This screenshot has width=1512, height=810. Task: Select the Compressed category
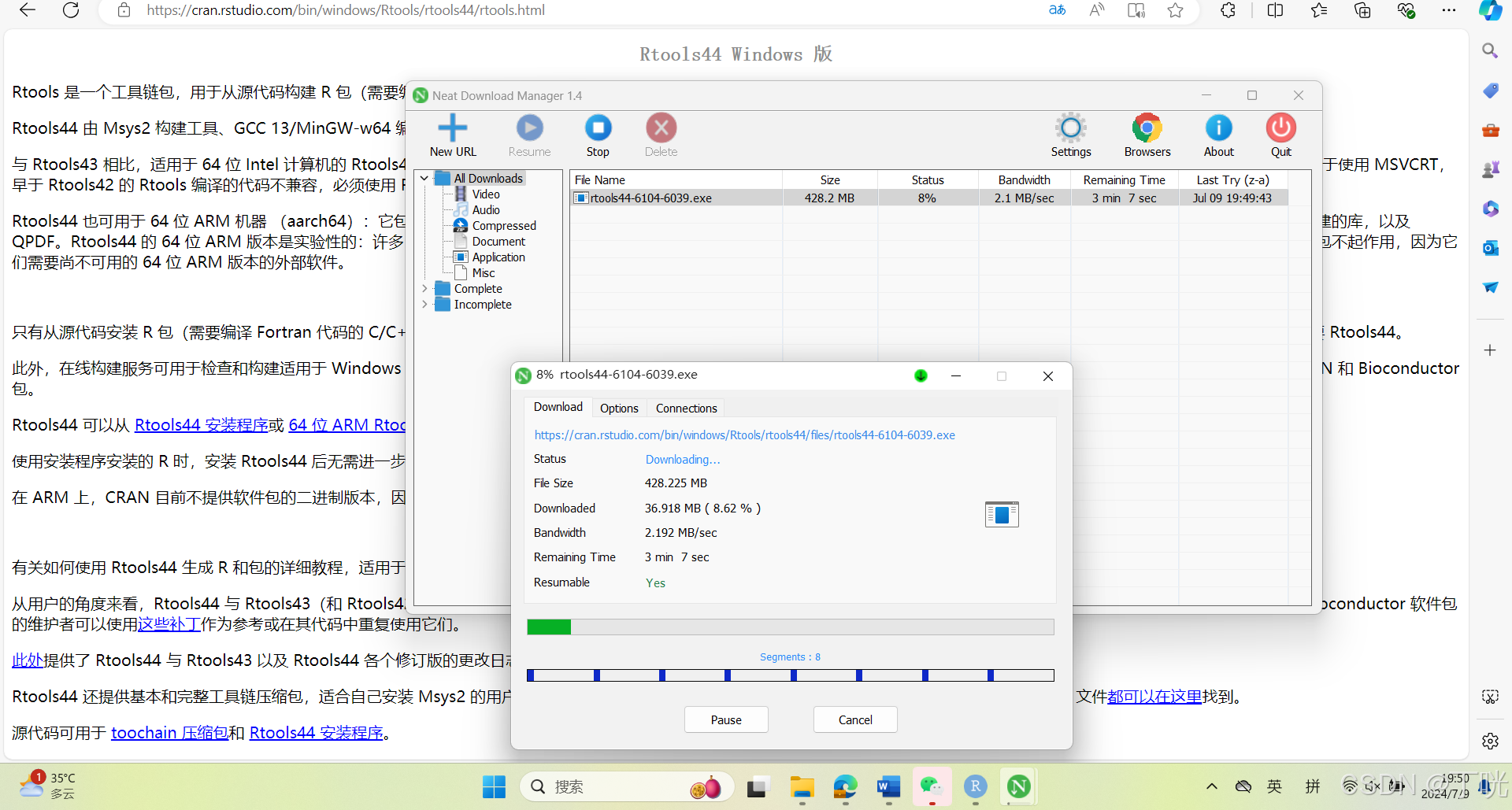coord(504,226)
